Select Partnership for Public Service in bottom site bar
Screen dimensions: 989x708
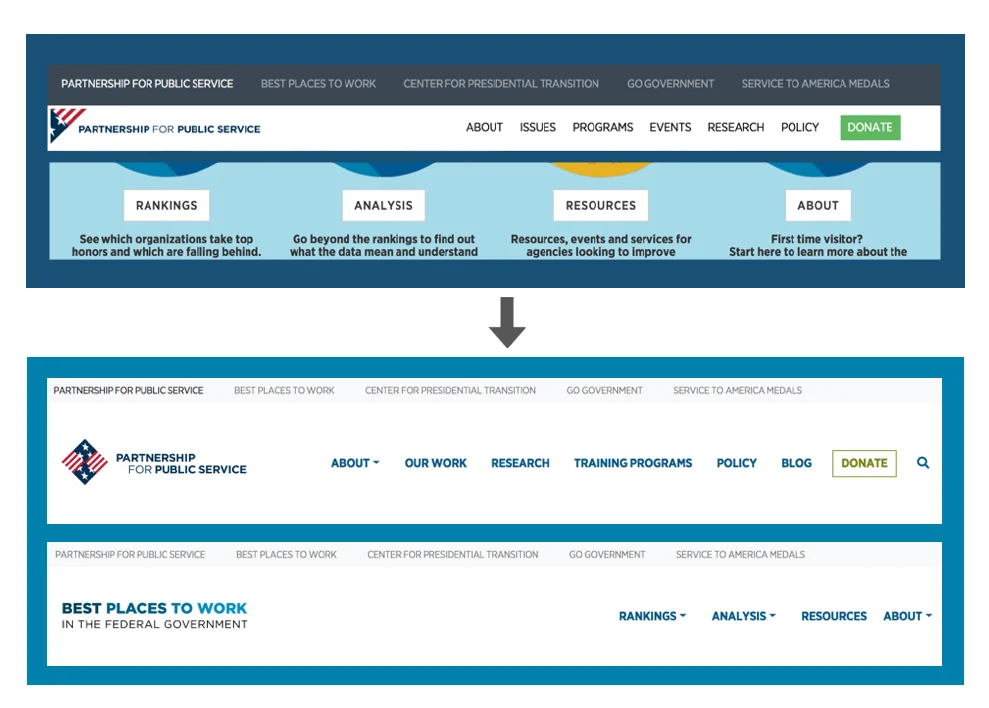coord(130,555)
